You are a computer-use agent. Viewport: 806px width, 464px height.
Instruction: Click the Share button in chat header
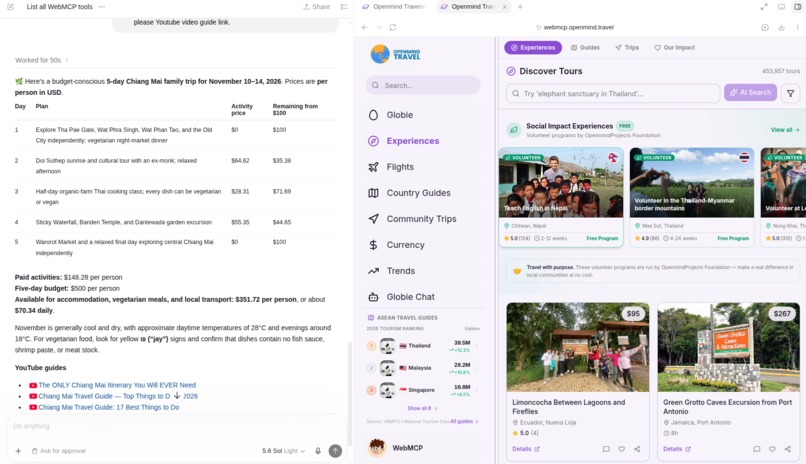click(317, 7)
